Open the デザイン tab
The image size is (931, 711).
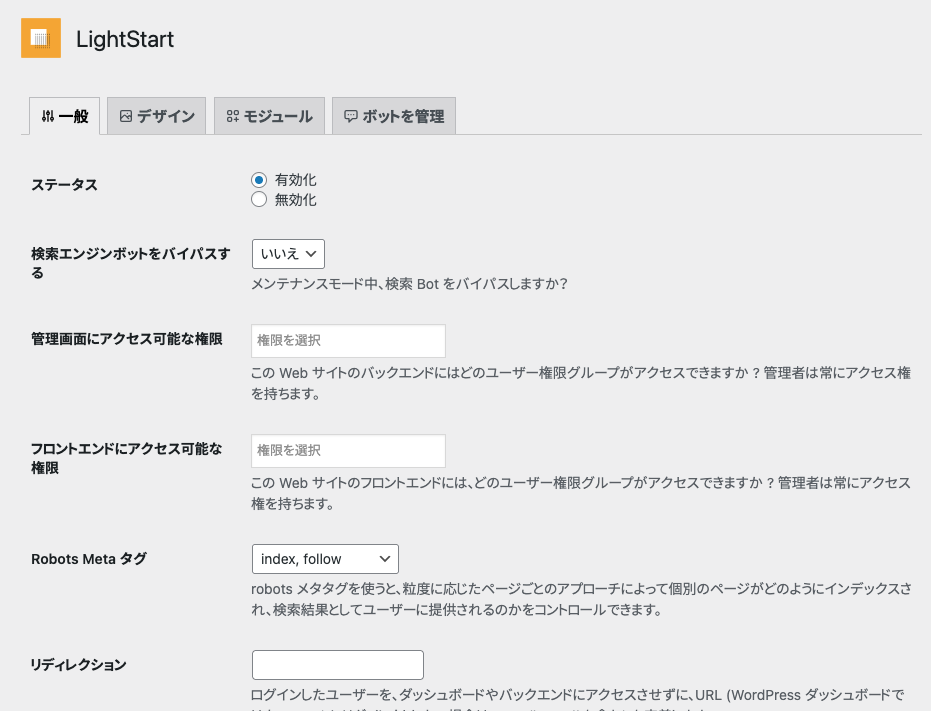[x=157, y=116]
